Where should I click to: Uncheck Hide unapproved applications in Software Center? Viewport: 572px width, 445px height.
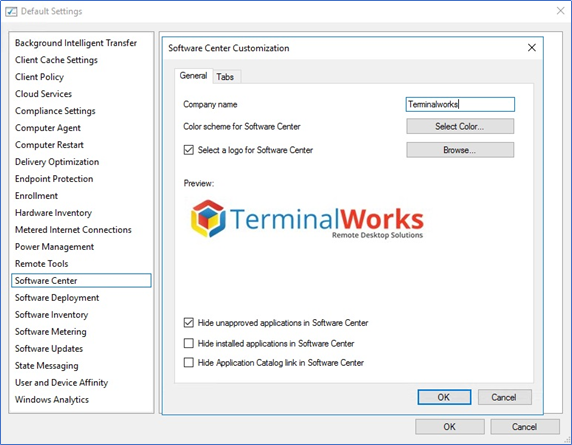pyautogui.click(x=189, y=323)
